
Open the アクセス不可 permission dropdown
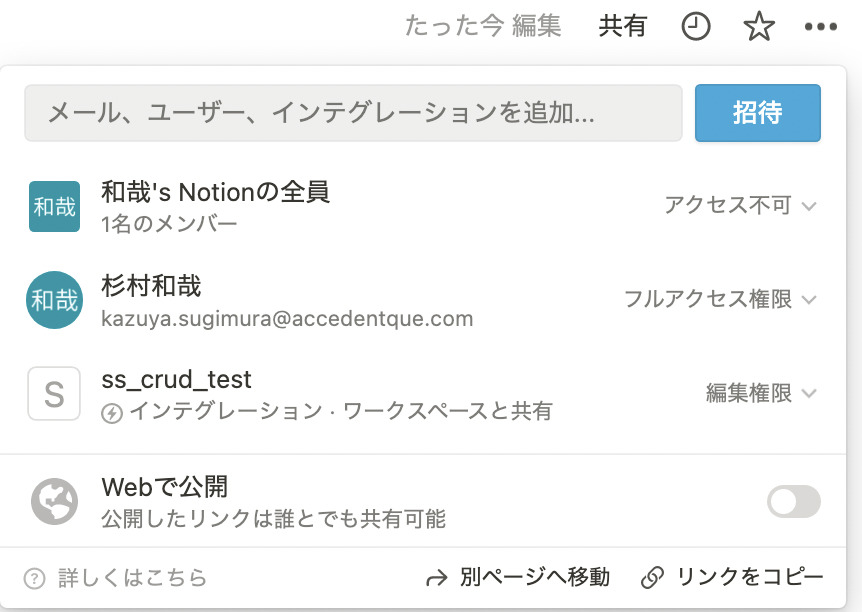pyautogui.click(x=740, y=206)
